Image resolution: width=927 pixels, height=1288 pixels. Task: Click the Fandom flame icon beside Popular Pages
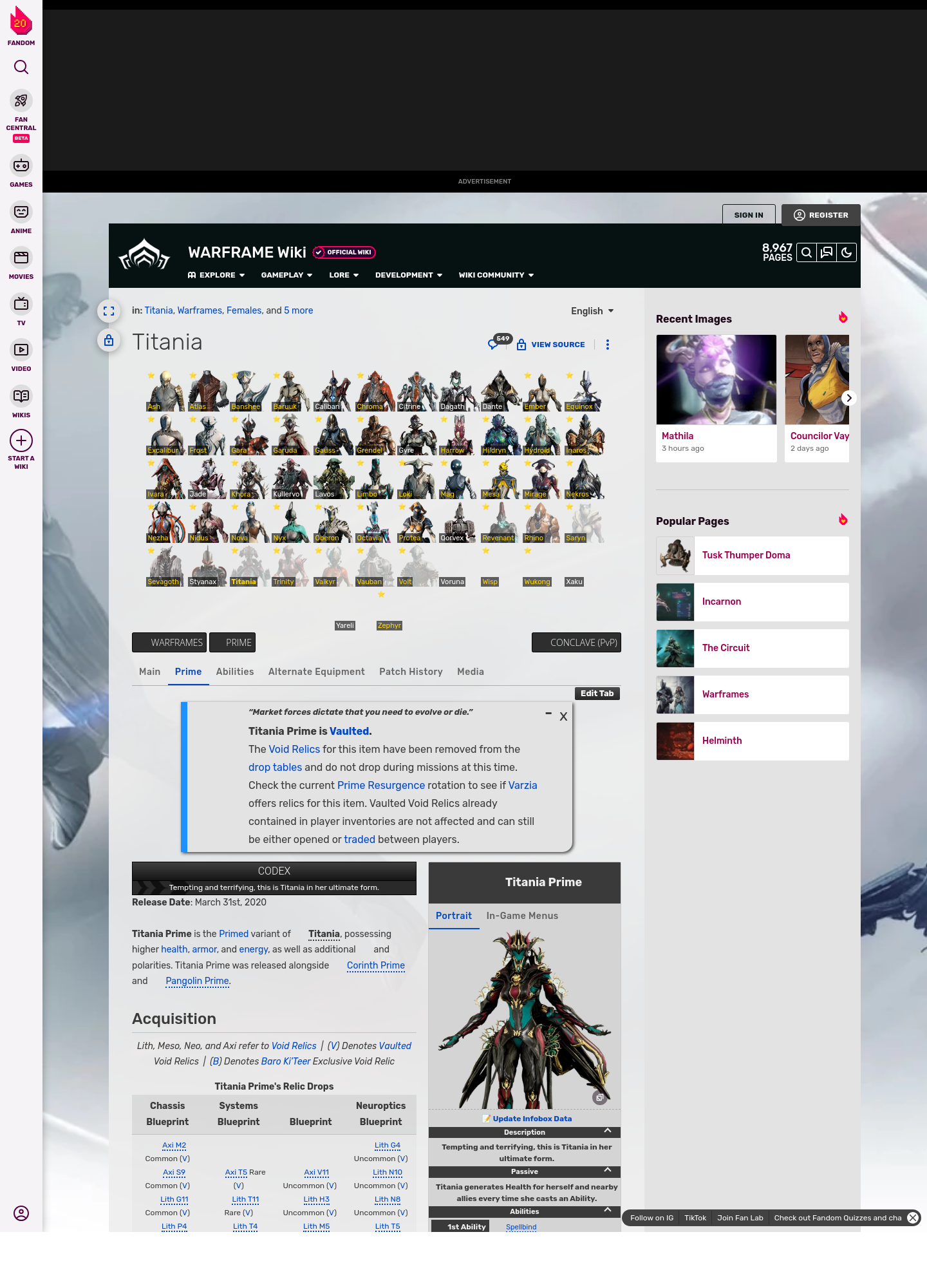click(843, 520)
